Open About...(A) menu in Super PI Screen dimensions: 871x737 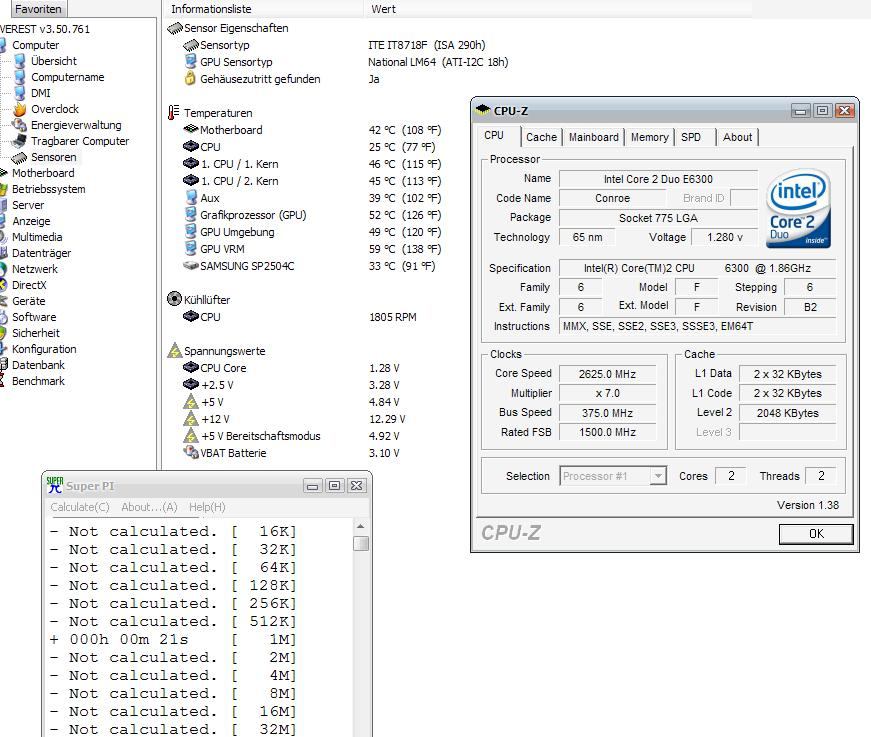(x=149, y=507)
